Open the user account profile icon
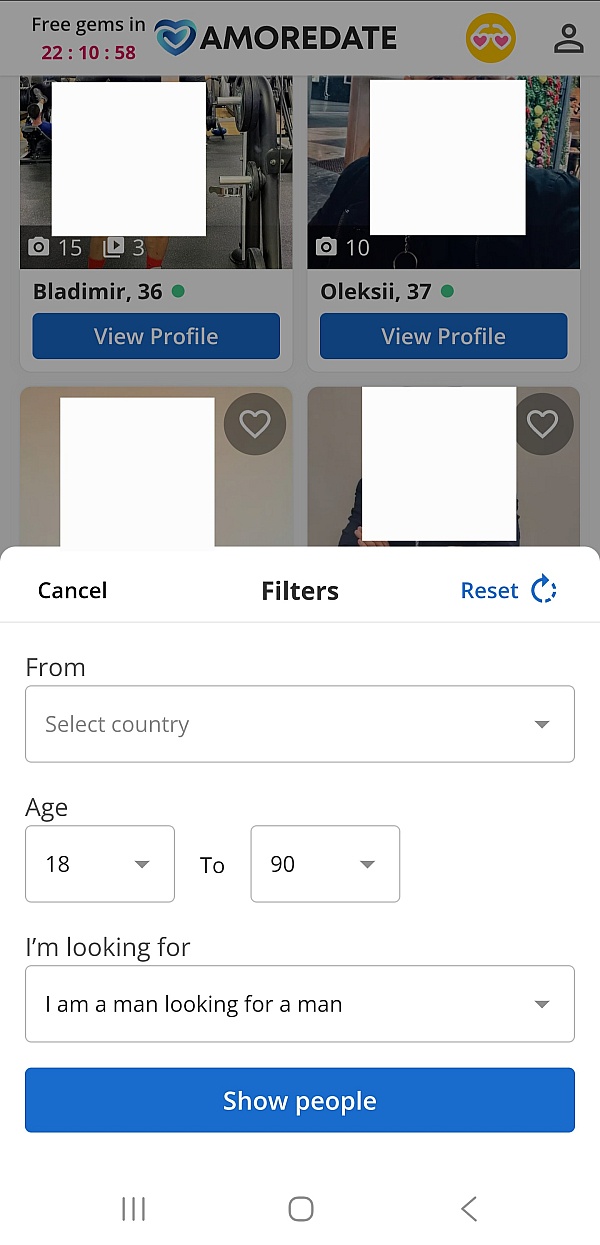The height and width of the screenshot is (1245, 600). [568, 39]
